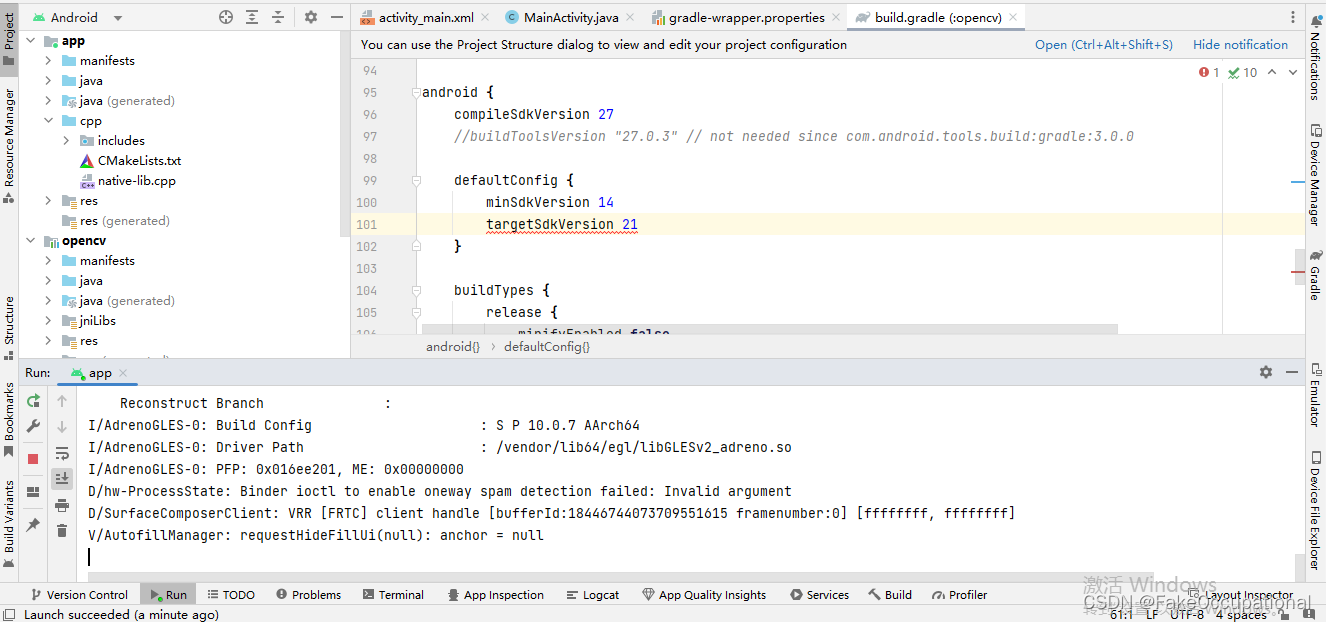Close the build.gradle (:opencv) tab
This screenshot has height=622, width=1326.
point(1012,18)
